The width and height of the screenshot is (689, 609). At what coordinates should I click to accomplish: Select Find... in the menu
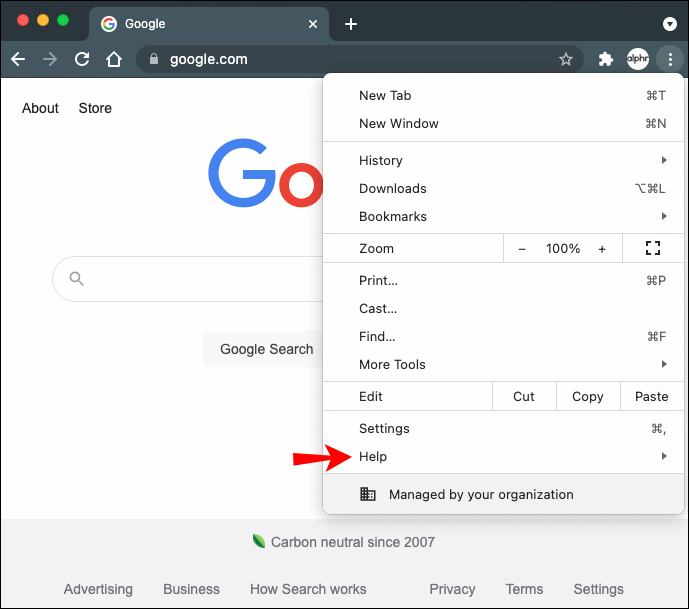click(x=503, y=337)
